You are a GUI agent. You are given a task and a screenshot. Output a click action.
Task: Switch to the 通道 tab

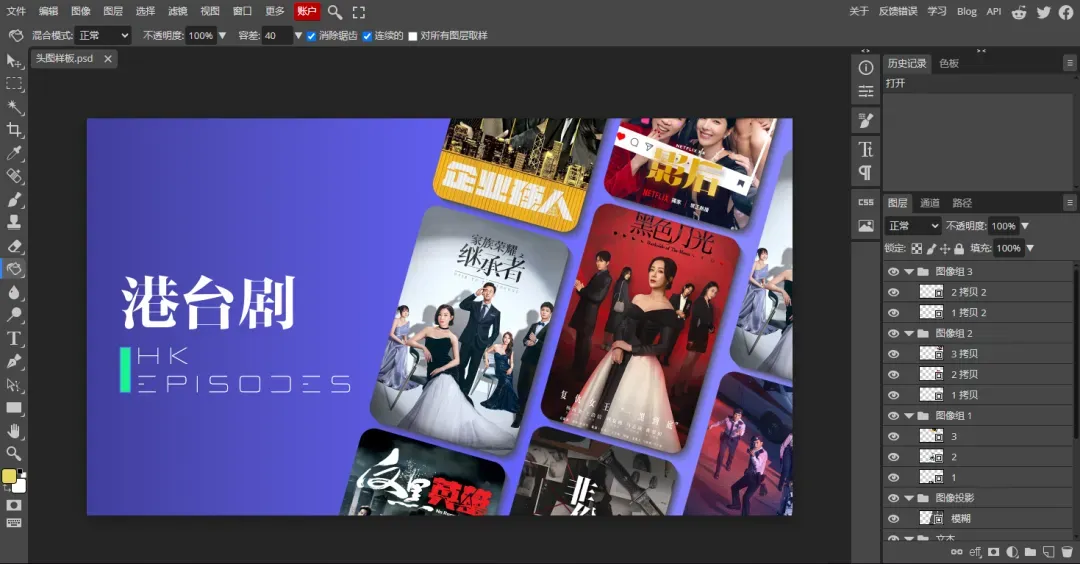pos(930,202)
